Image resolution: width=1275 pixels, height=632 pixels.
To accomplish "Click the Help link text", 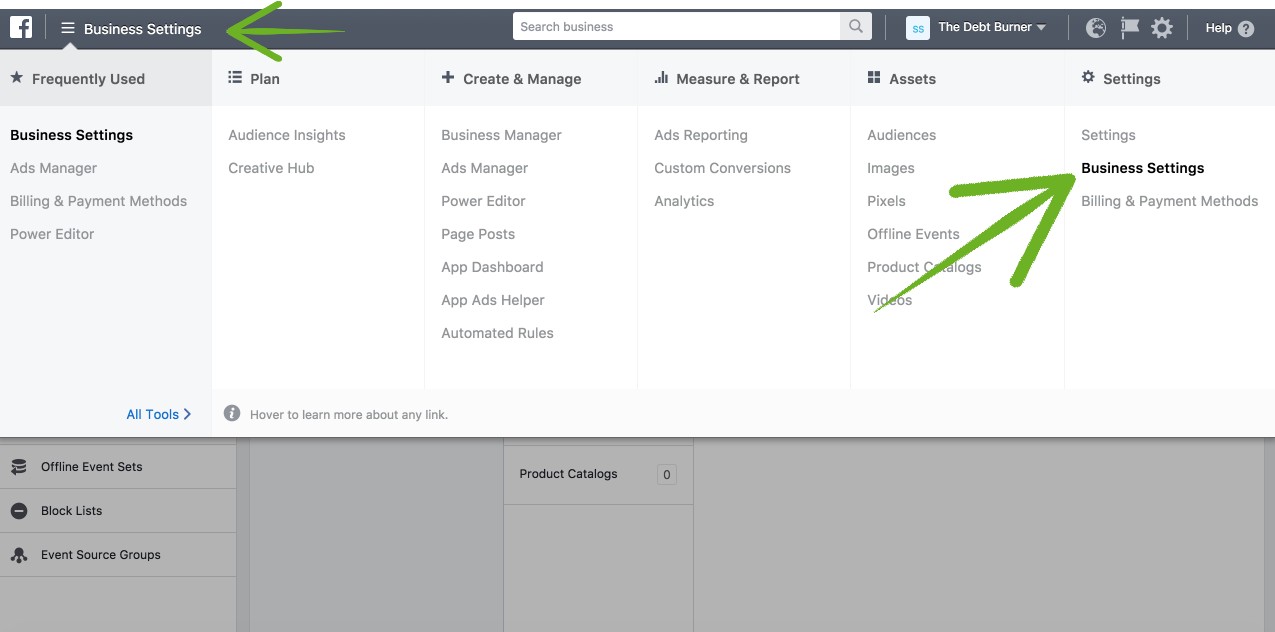I will (x=1218, y=28).
